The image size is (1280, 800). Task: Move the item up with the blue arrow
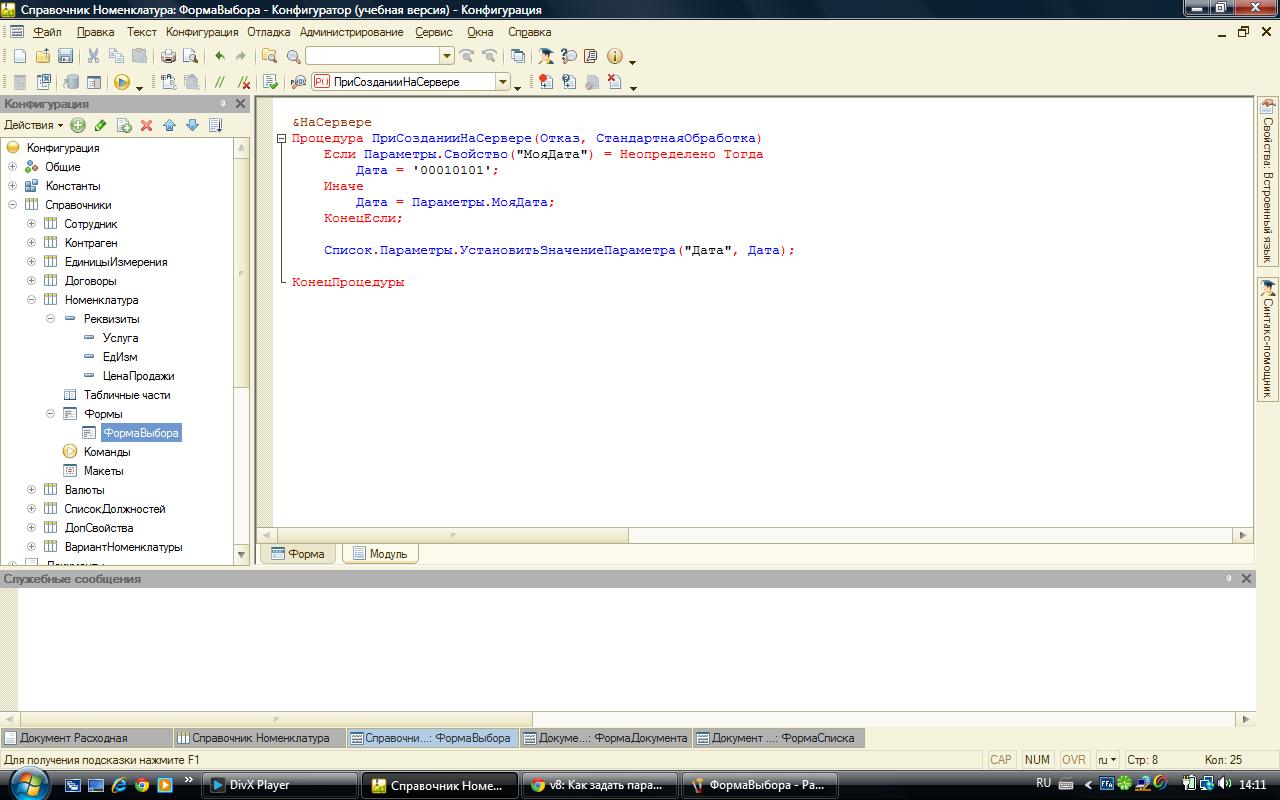169,125
